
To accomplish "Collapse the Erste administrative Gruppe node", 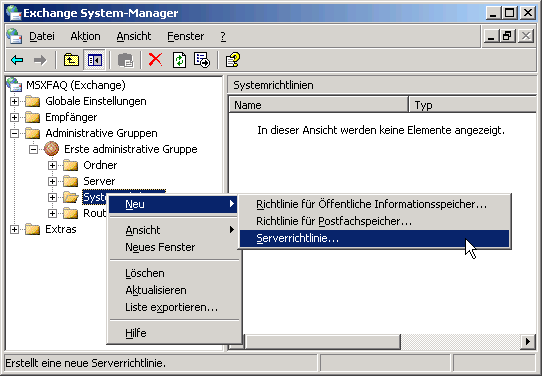I will pos(33,149).
